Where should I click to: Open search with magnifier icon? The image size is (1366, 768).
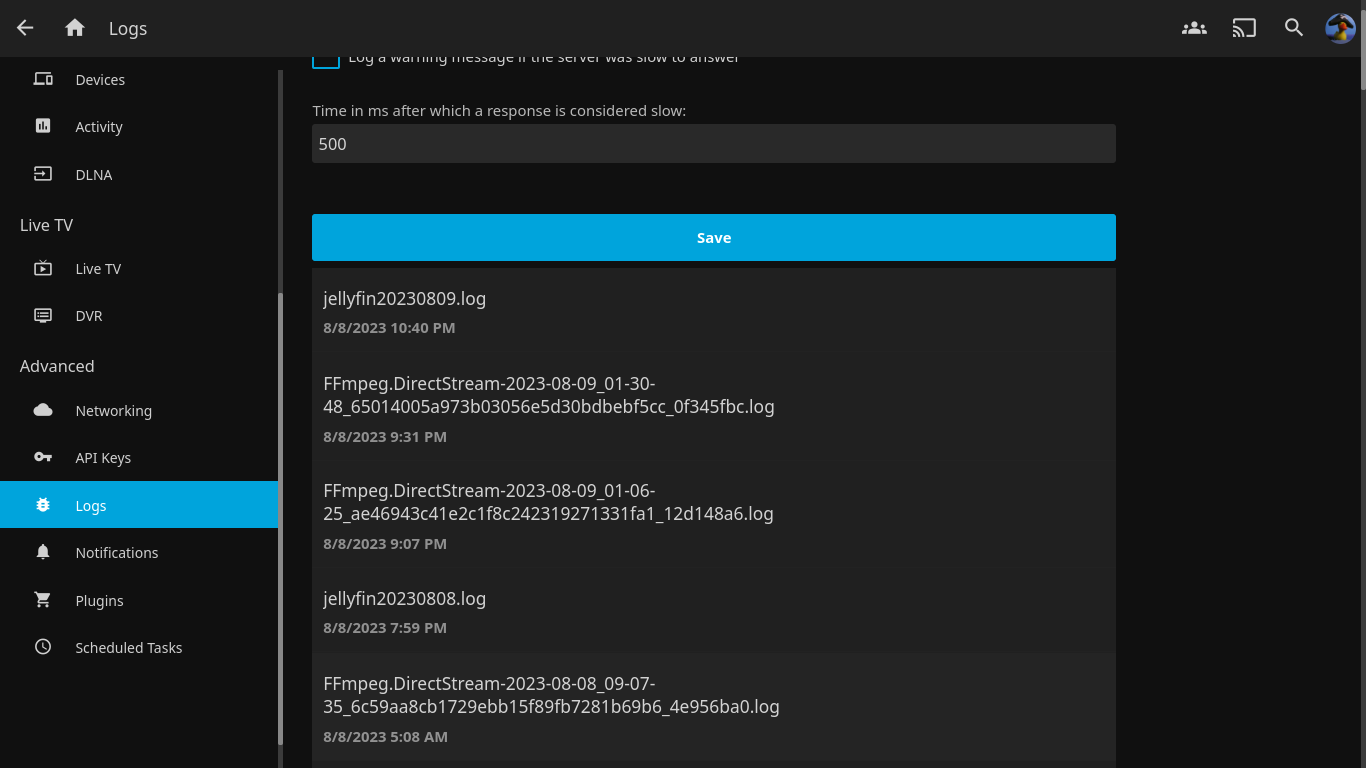point(1294,28)
